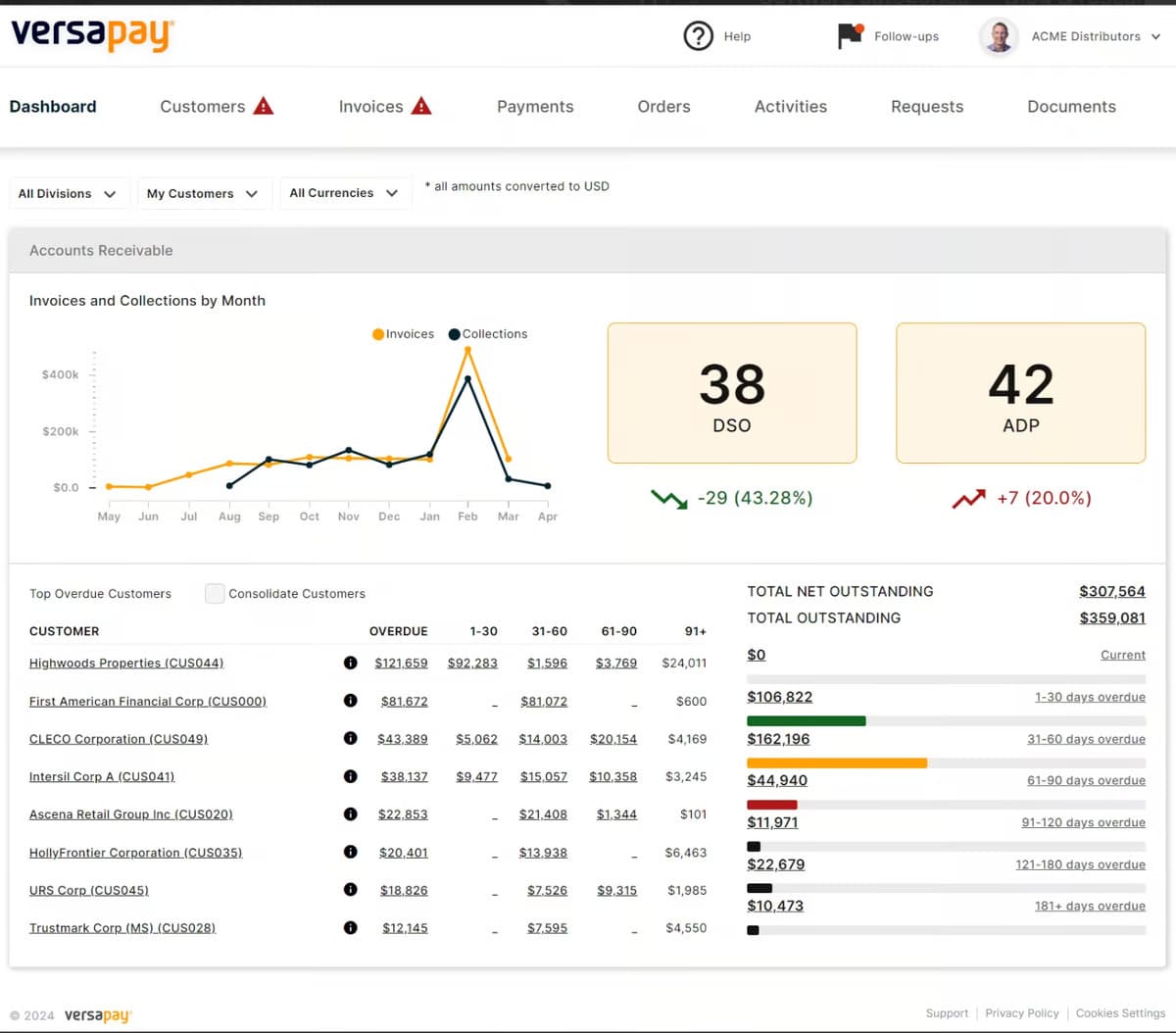Open info icon for Ascena Retail Group Inc
This screenshot has height=1033, width=1176.
351,813
